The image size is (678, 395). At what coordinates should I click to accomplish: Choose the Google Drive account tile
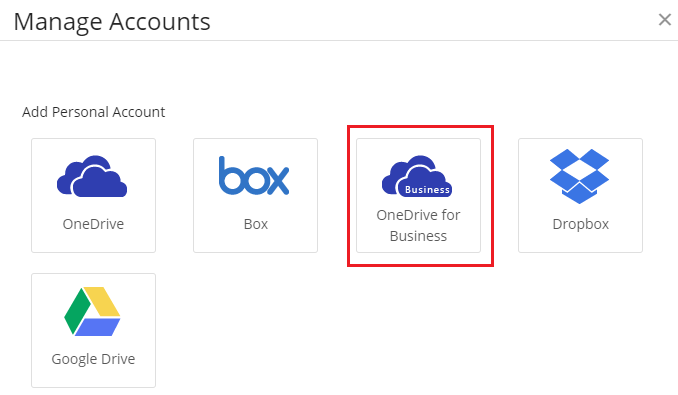pyautogui.click(x=93, y=330)
